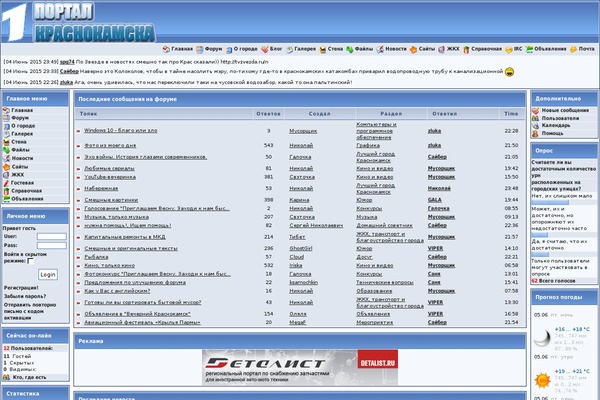Screen dimensions: 600x400
Task: Open 'Отправить повторно письмо с кодом активации' link
Action: click(30, 311)
